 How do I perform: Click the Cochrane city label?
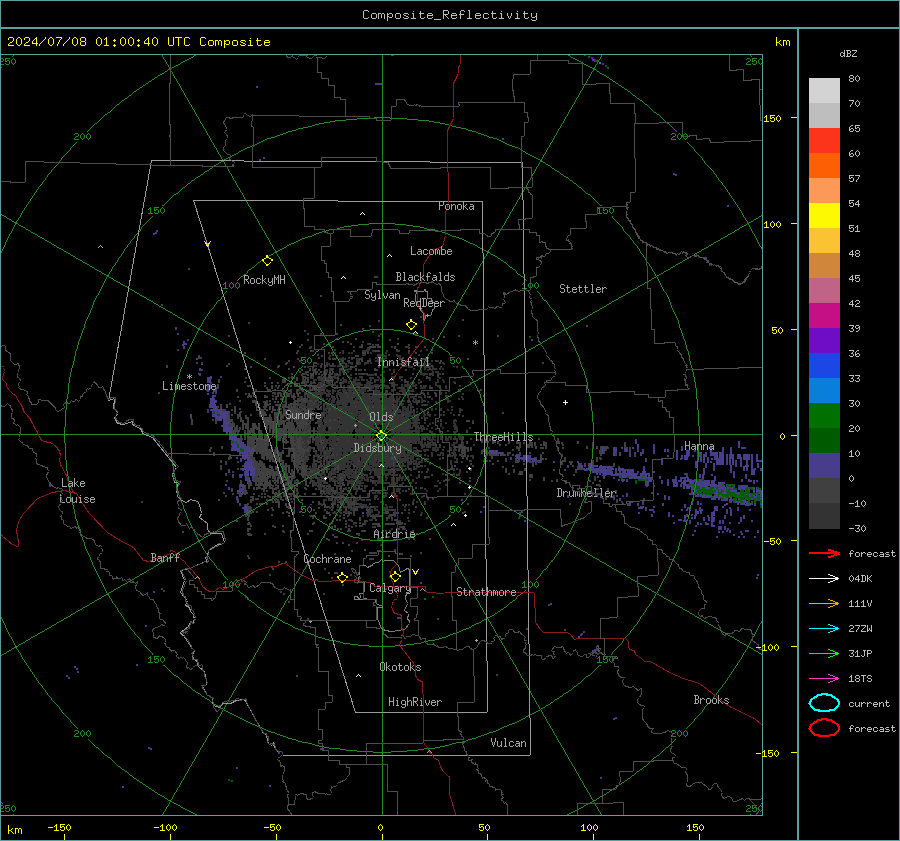(327, 559)
